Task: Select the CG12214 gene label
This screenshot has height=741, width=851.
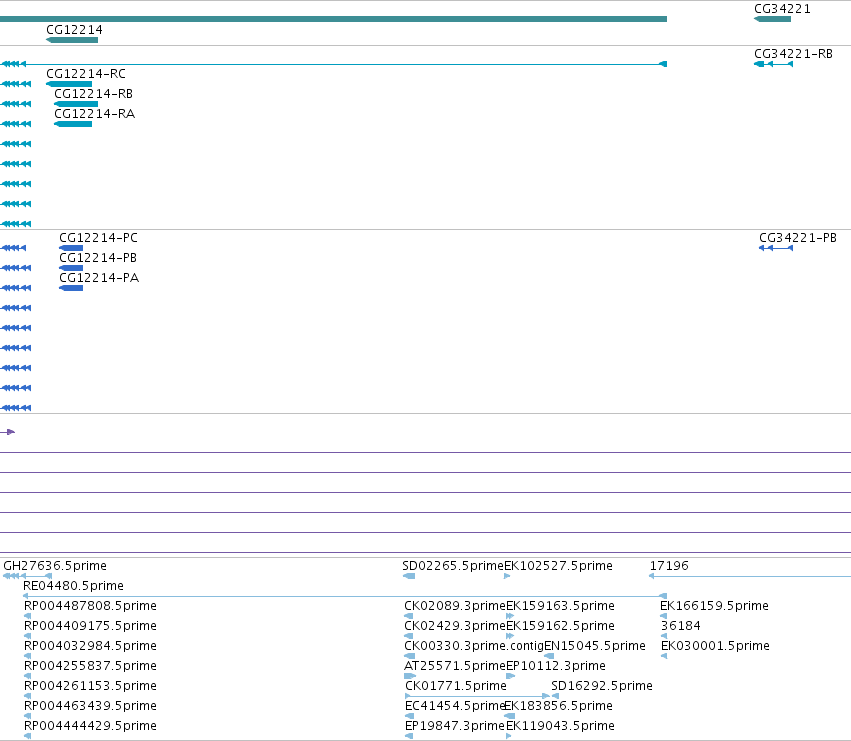Action: pos(74,30)
